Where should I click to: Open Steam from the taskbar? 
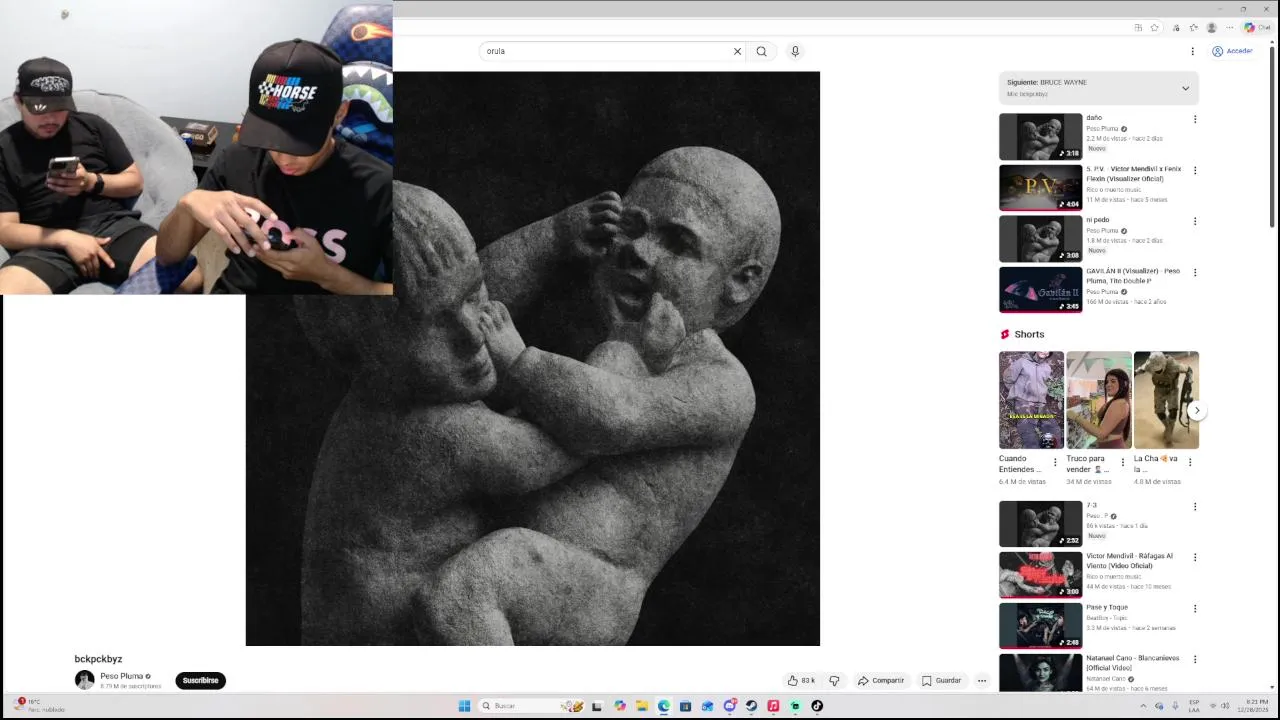[x=751, y=706]
